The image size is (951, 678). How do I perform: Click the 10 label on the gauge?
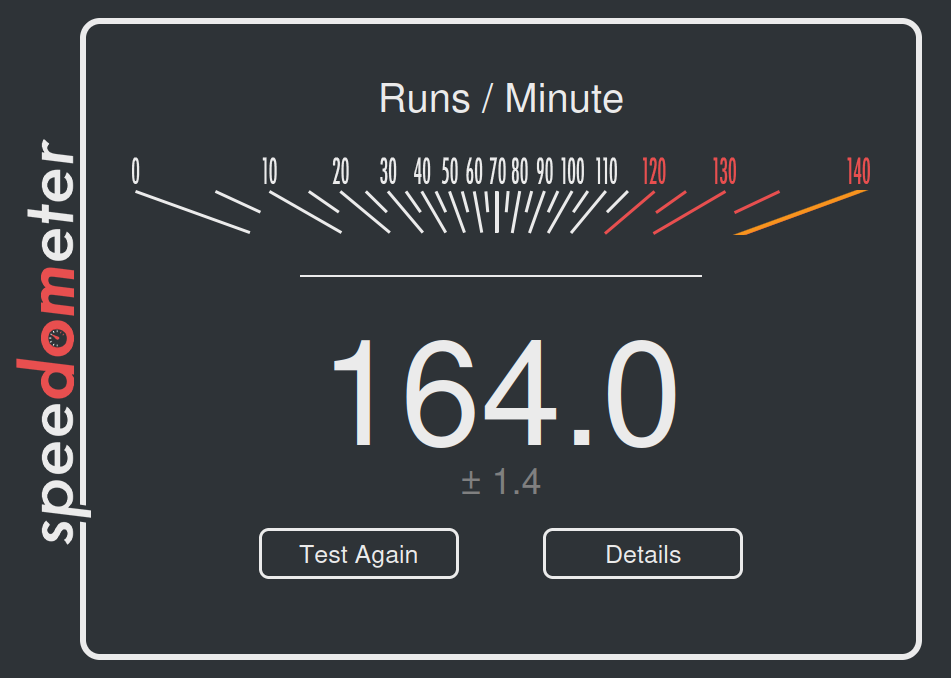269,171
